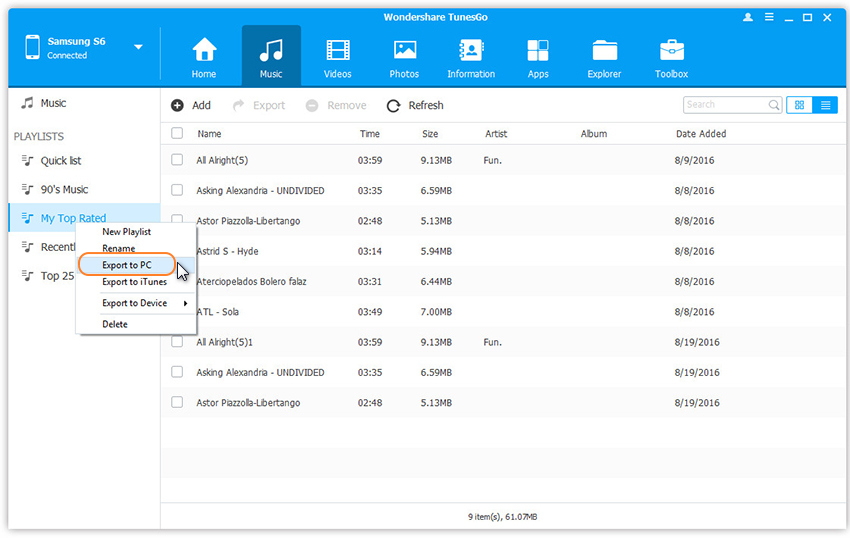Sort by the Artist column header
This screenshot has width=850, height=538.
click(496, 133)
